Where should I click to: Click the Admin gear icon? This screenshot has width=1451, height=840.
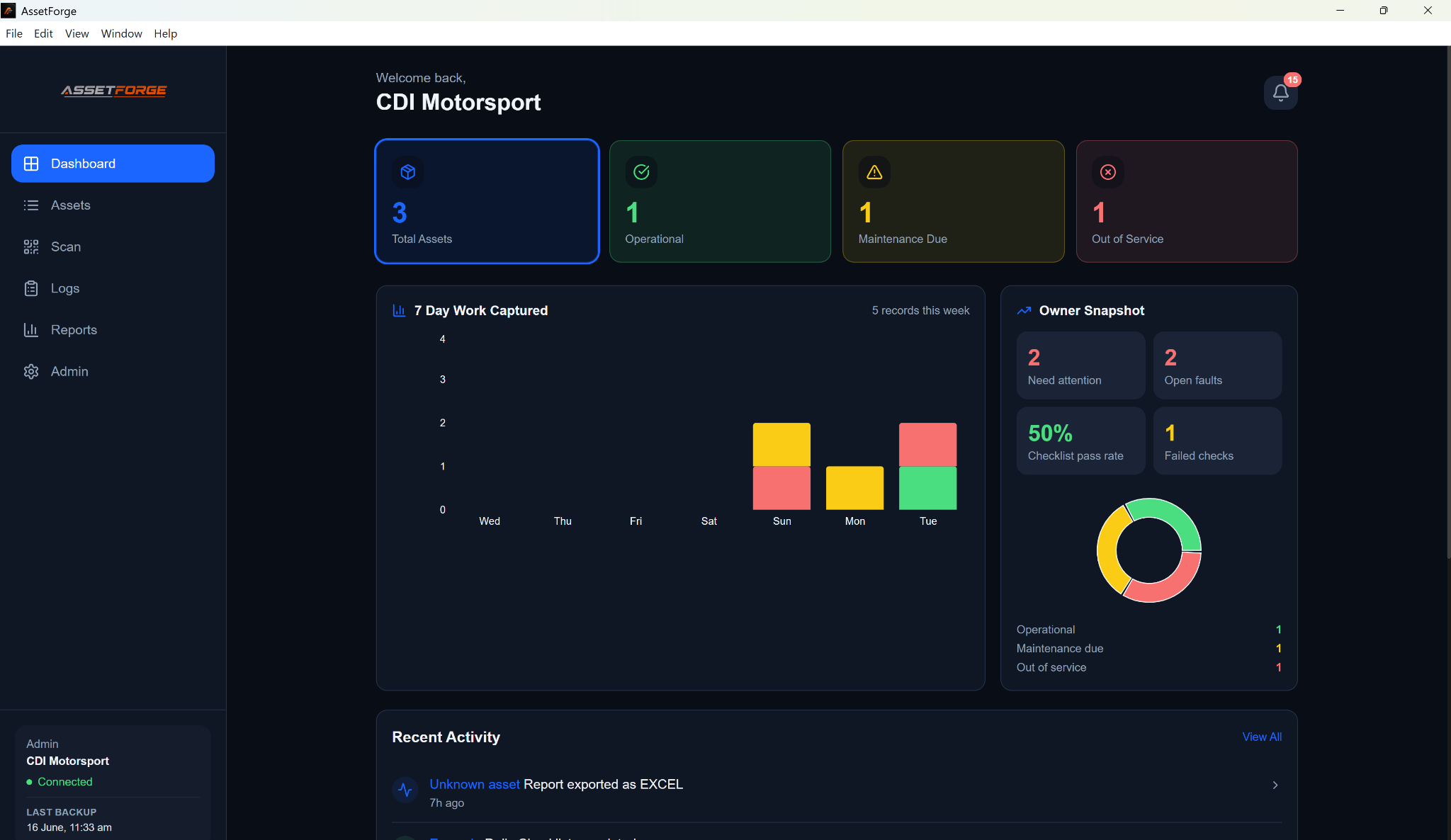(31, 371)
